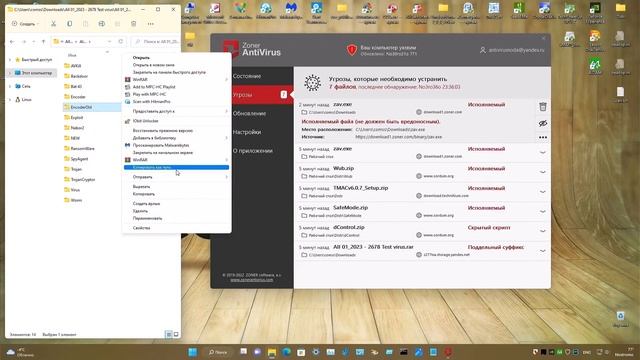640x360 pixels.
Task: Click the user account icon in Zoner header
Action: 482,50
